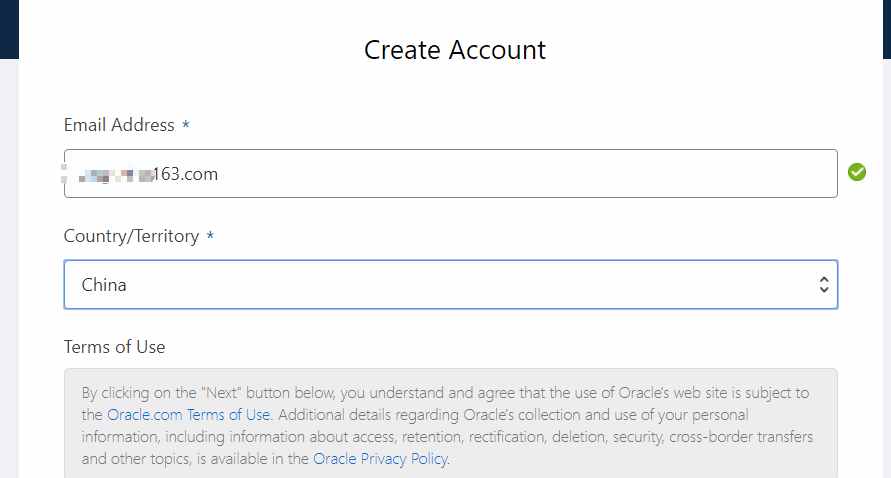Click the Email Address field label
The image size is (891, 478).
tap(119, 124)
